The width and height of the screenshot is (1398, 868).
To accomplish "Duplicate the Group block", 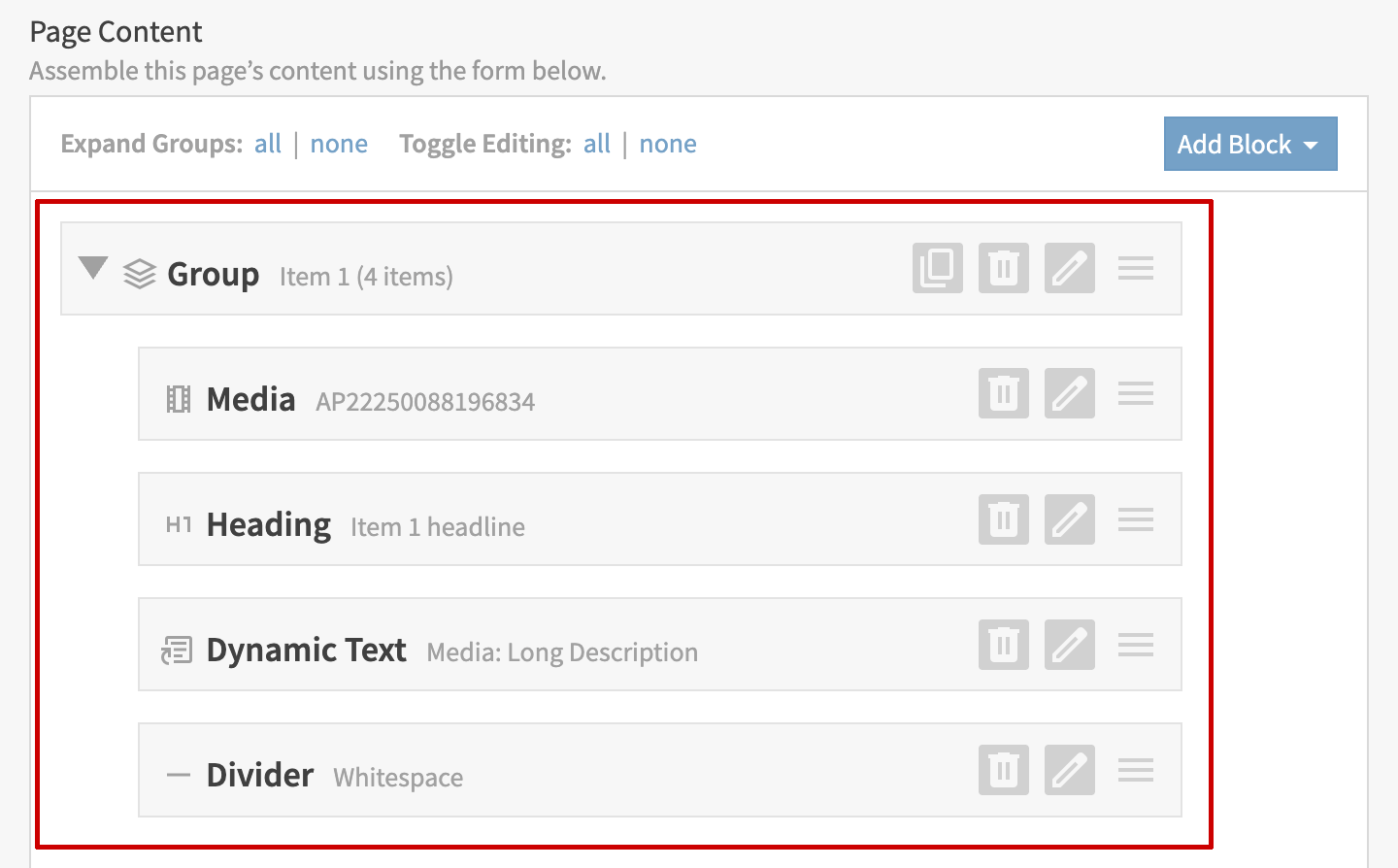I will [x=937, y=268].
